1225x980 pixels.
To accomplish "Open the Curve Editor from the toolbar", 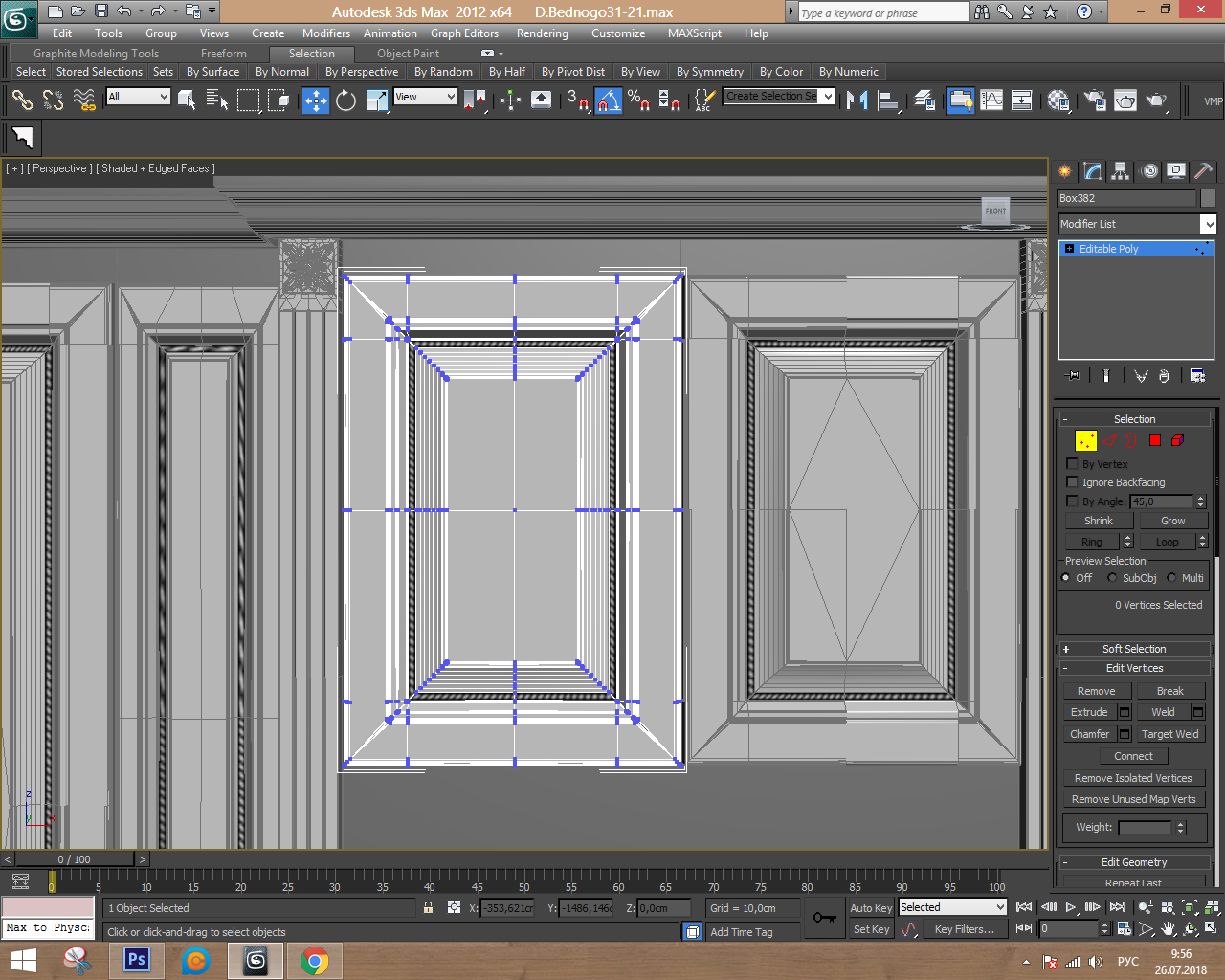I will pyautogui.click(x=991, y=100).
